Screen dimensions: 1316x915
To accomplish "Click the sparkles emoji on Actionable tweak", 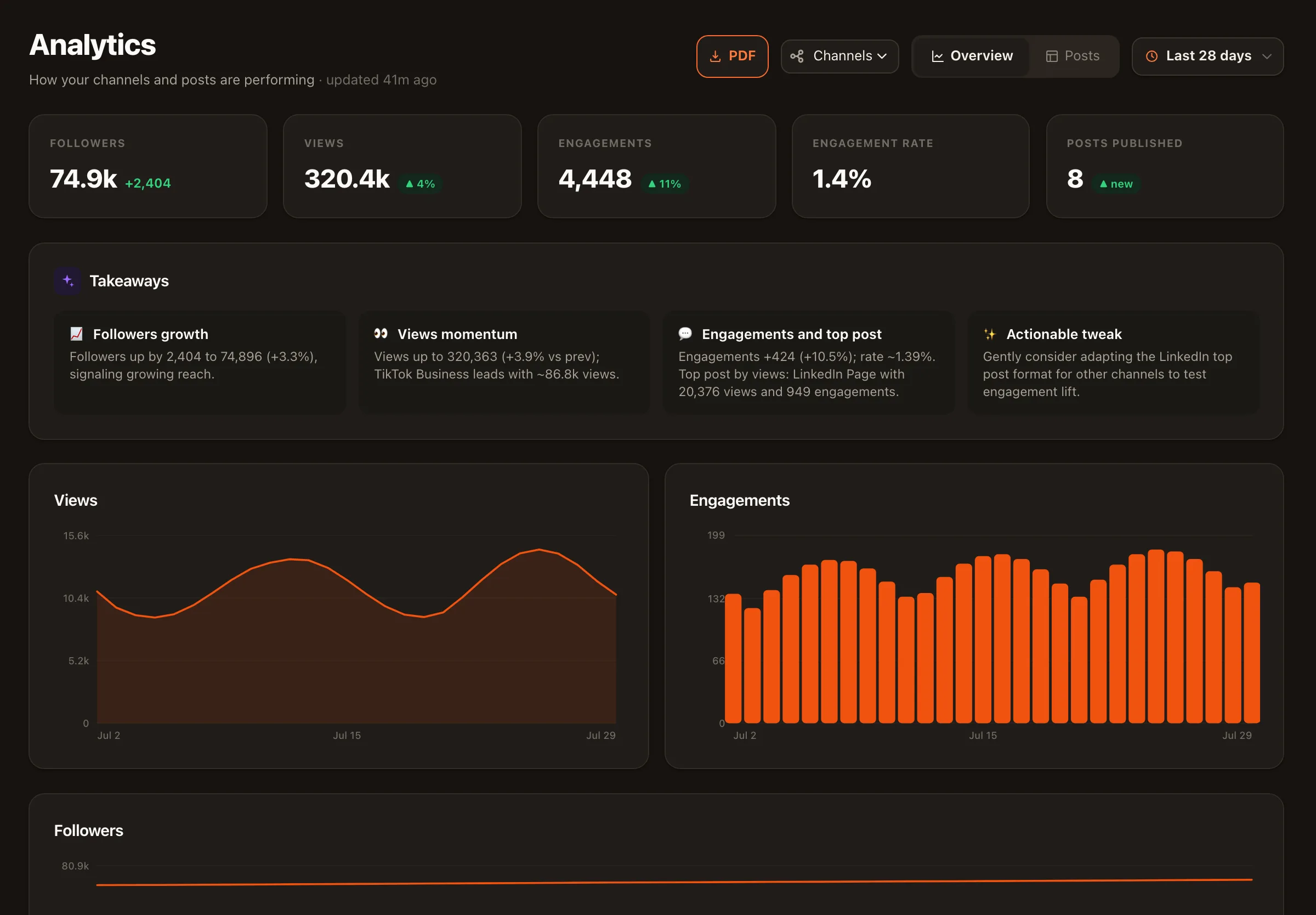I will click(989, 334).
